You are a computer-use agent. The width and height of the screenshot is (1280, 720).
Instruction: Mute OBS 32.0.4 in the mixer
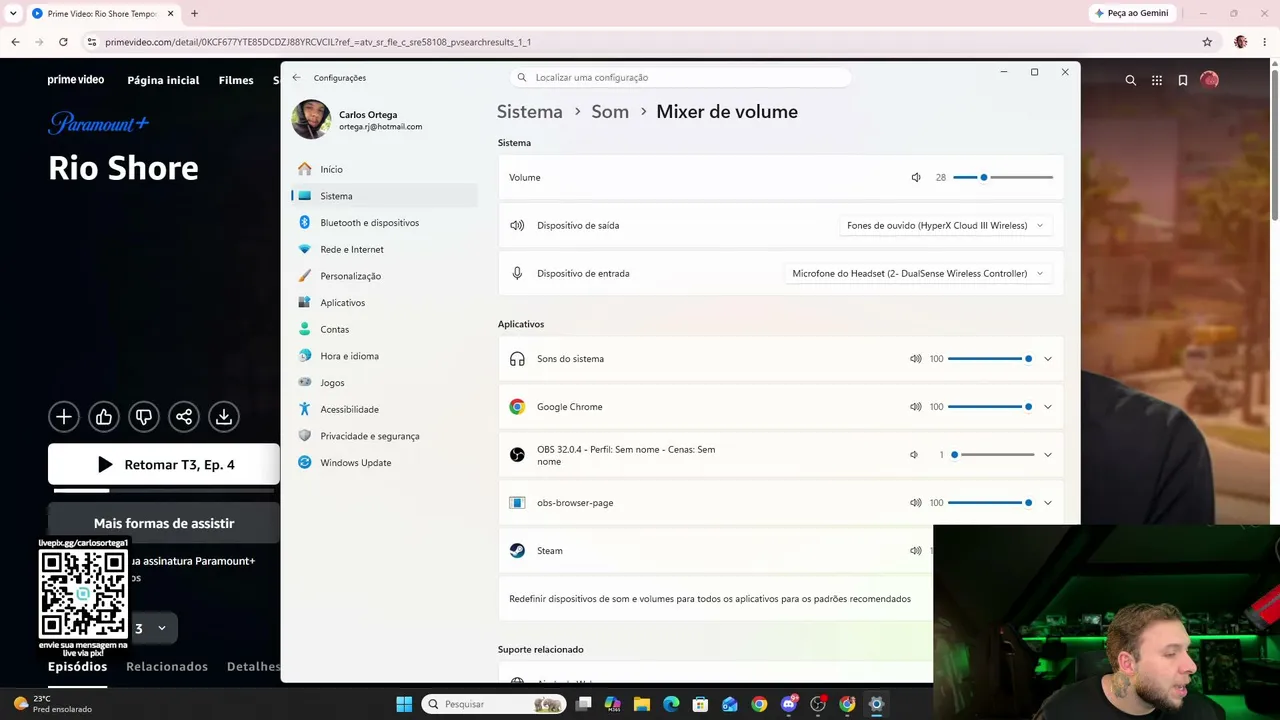tap(914, 455)
